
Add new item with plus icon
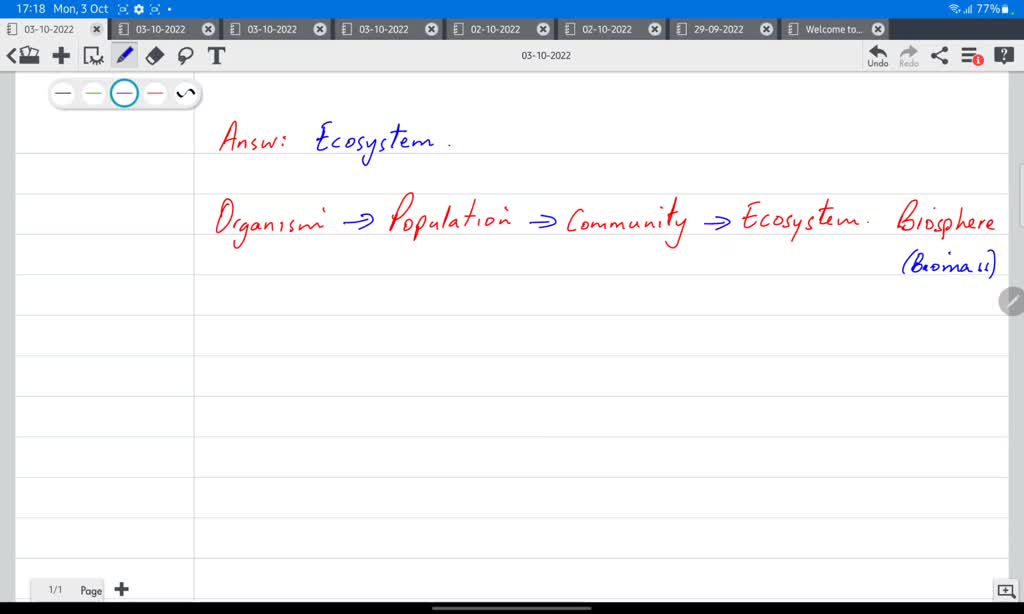click(61, 56)
